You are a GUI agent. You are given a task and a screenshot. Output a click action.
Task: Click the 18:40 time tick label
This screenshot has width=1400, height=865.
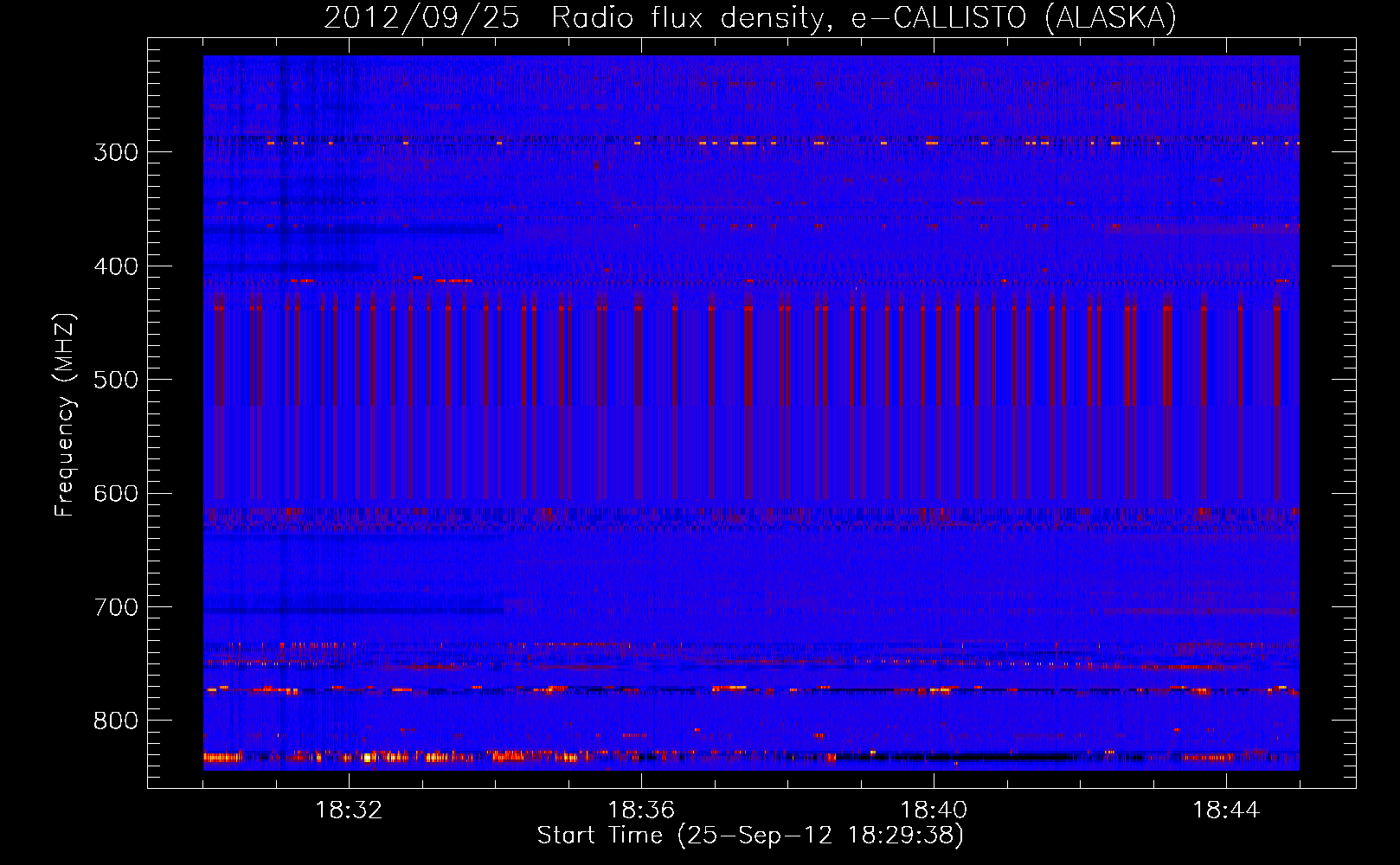(x=934, y=811)
